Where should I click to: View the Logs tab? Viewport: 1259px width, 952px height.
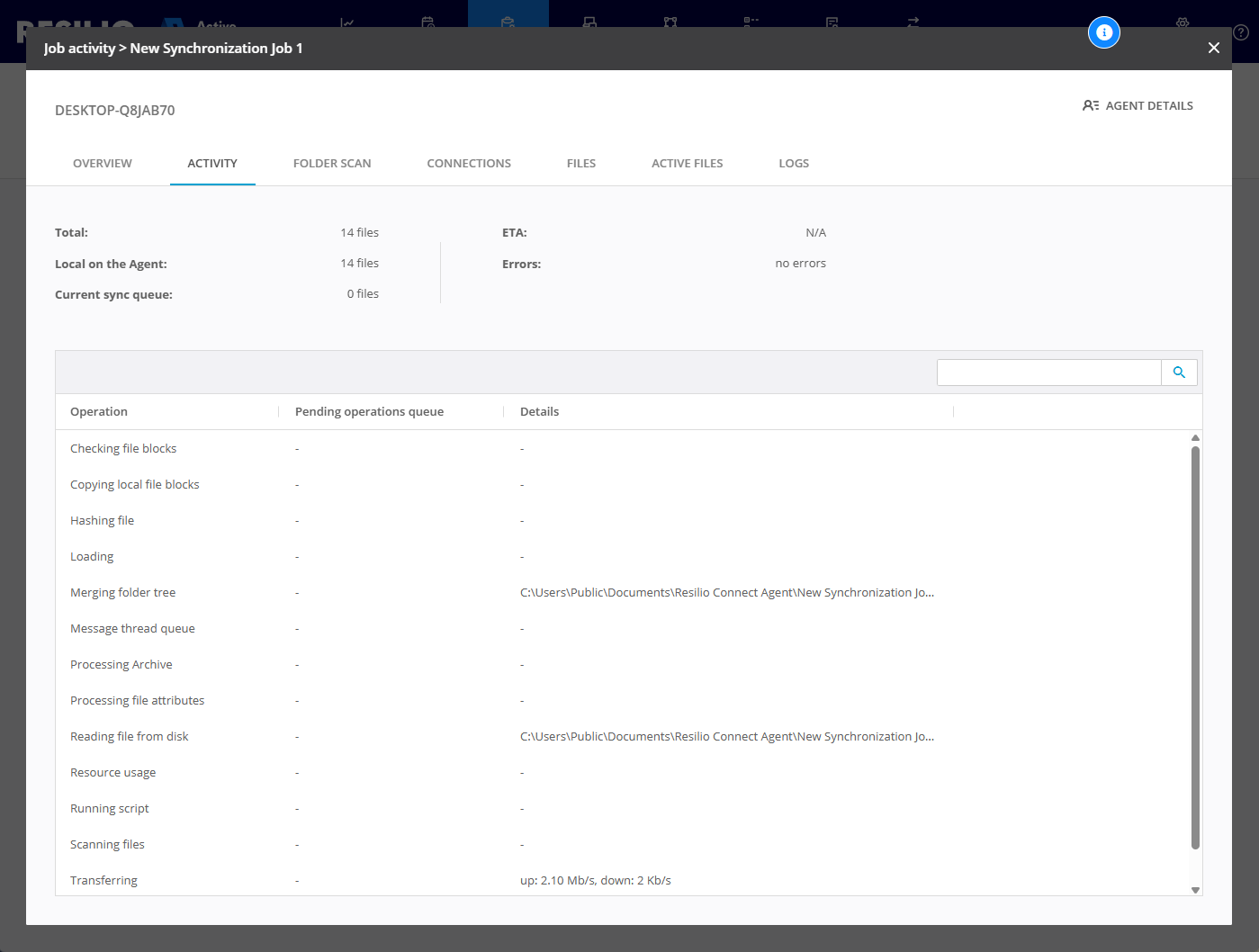click(x=794, y=164)
